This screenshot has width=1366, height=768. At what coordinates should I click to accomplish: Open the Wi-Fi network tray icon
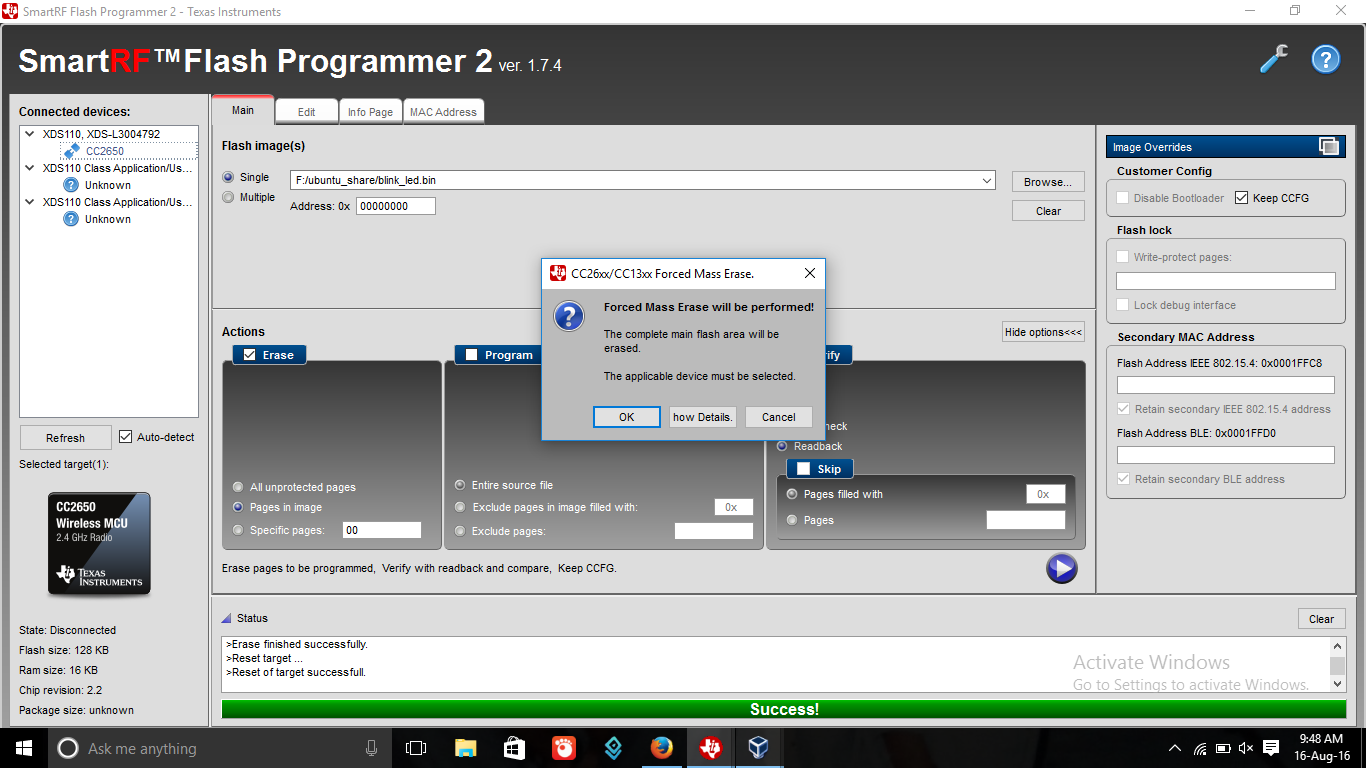tap(1199, 748)
